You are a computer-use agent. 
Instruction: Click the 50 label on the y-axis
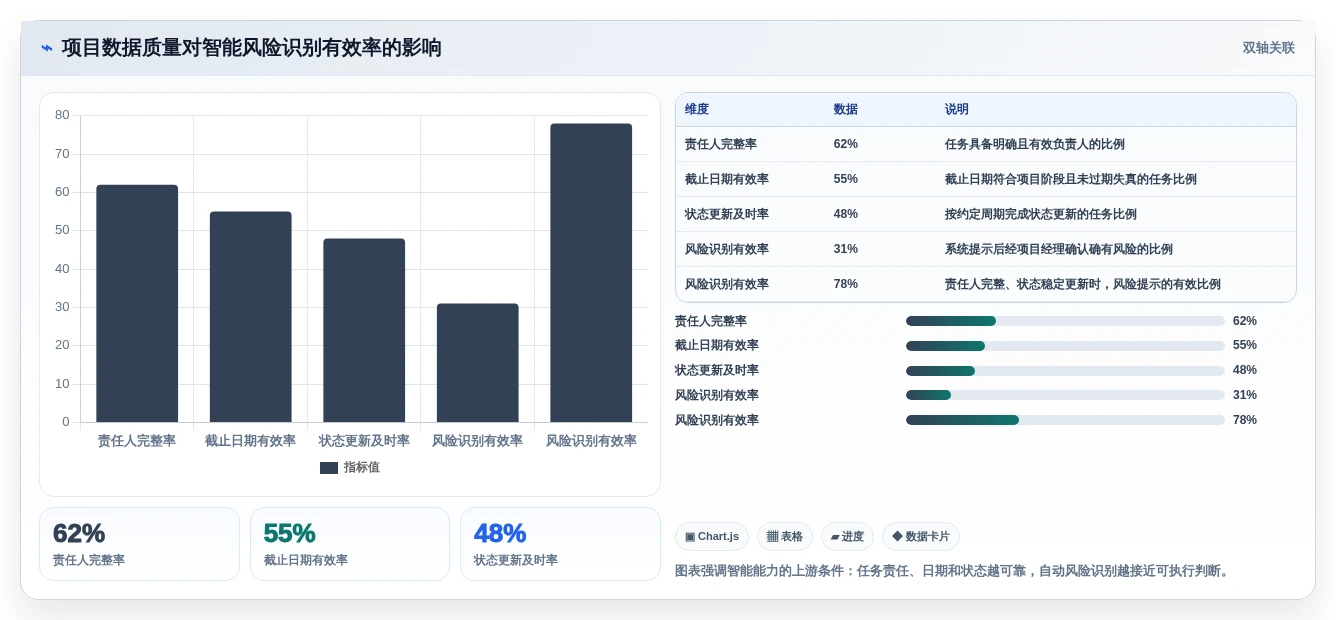click(x=62, y=230)
